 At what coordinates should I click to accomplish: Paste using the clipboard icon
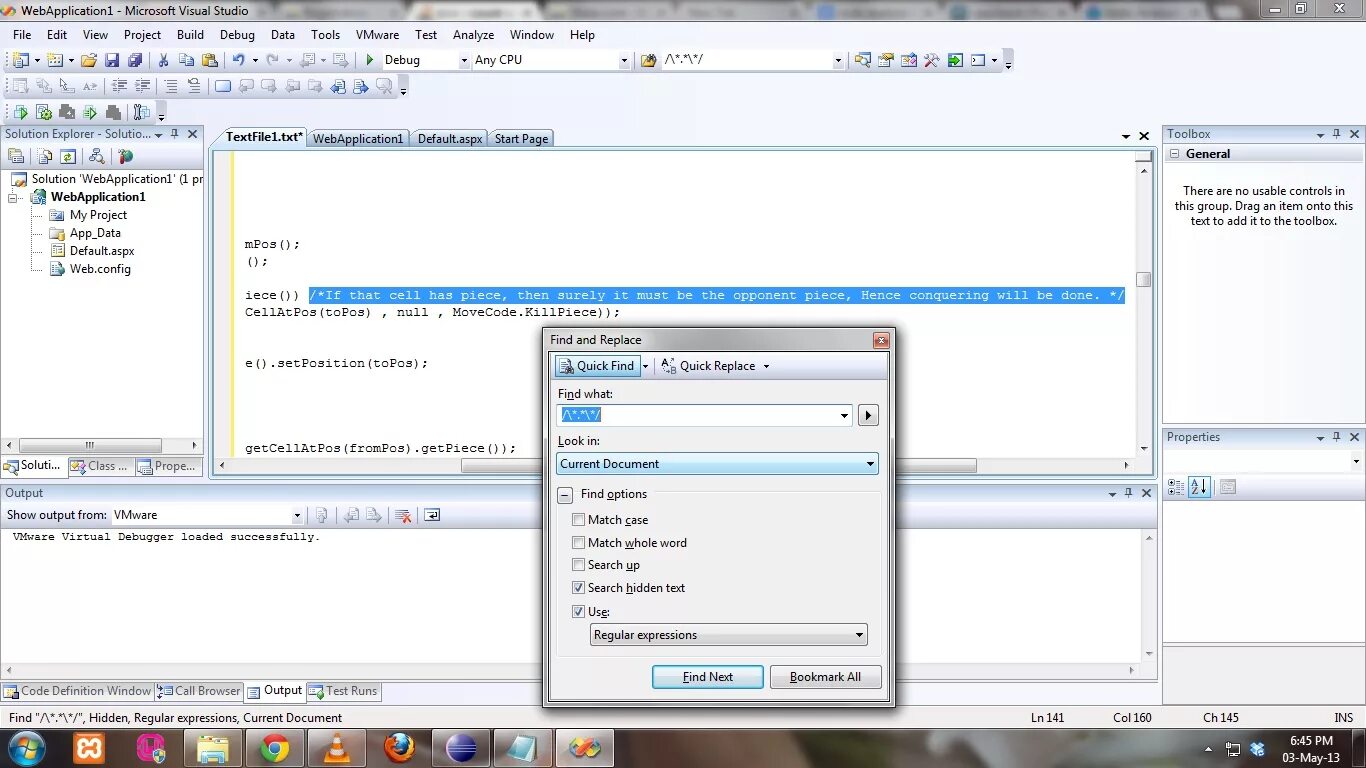(209, 60)
